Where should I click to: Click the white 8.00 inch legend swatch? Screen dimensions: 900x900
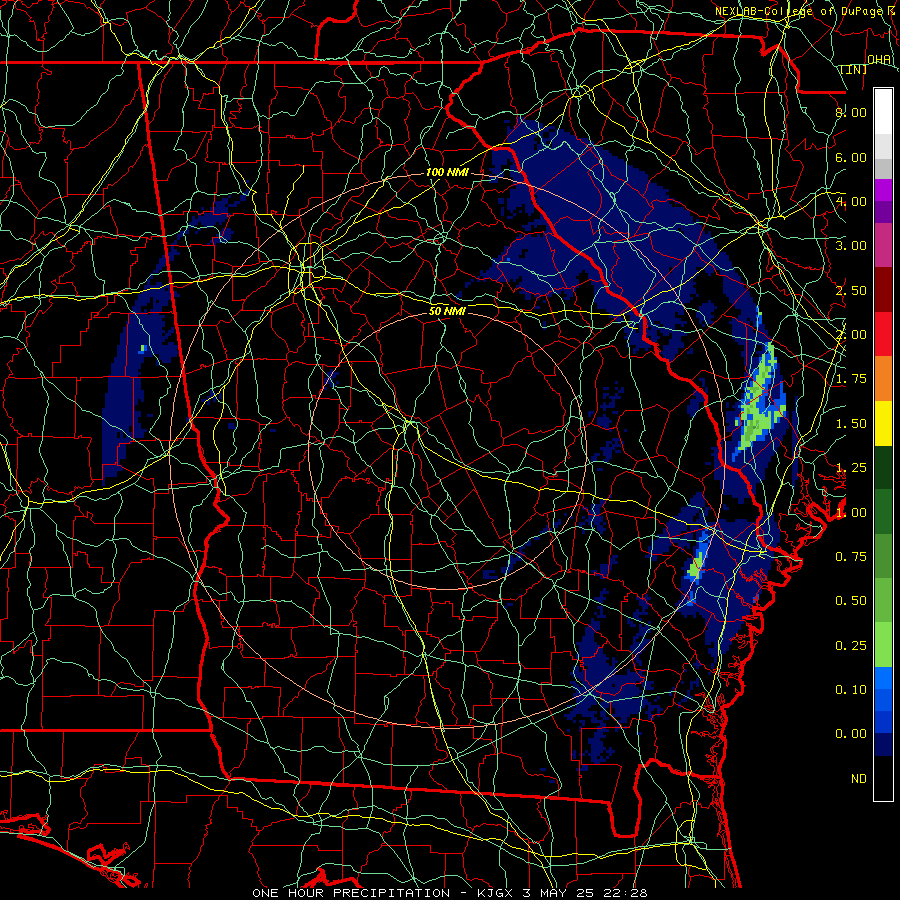pyautogui.click(x=883, y=112)
